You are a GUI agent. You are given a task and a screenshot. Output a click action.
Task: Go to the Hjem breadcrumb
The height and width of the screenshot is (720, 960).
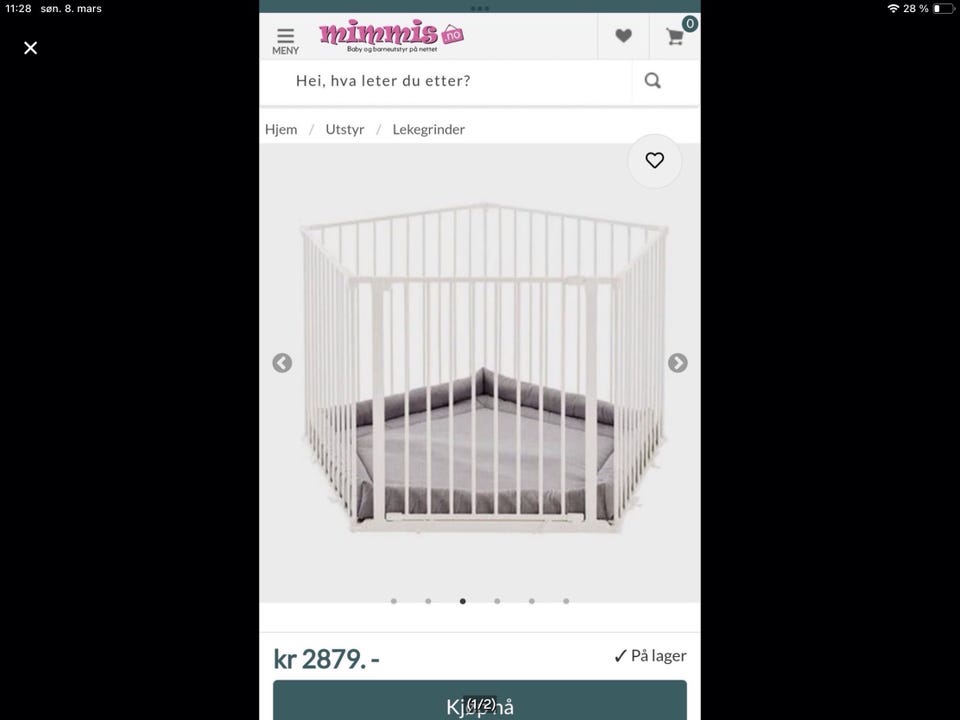pos(281,129)
